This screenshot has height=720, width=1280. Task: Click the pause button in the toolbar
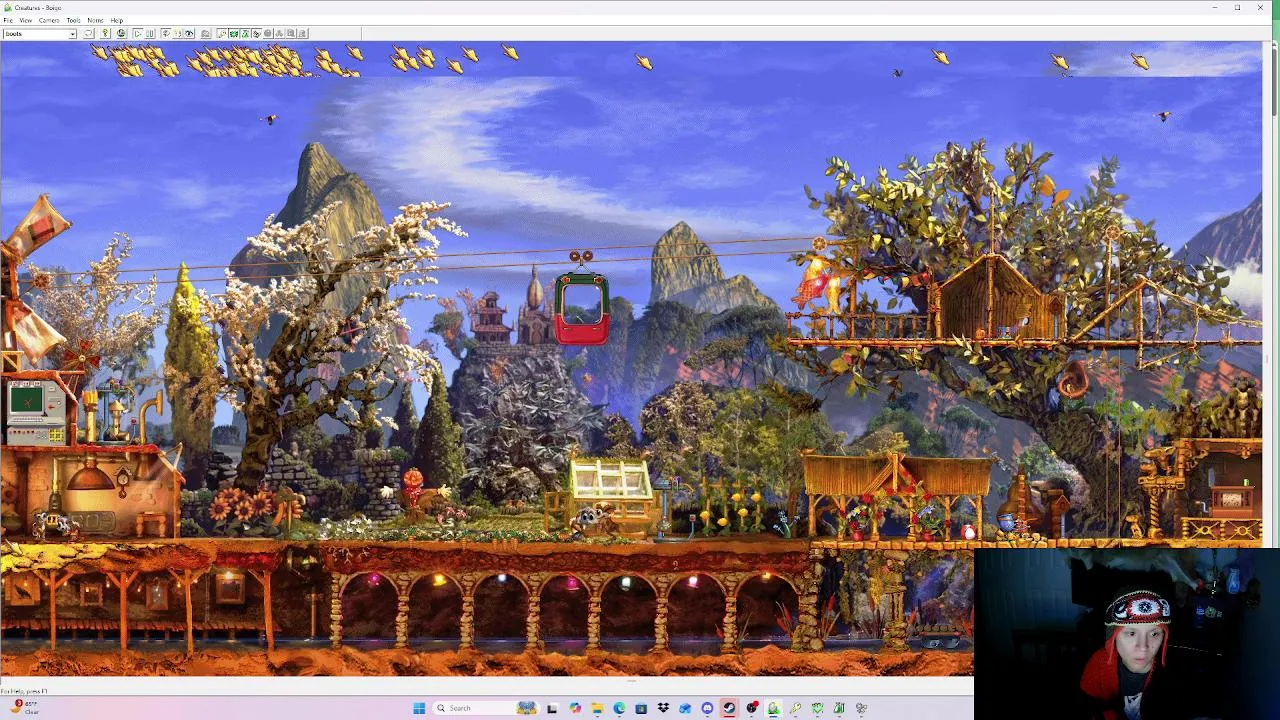[x=150, y=34]
